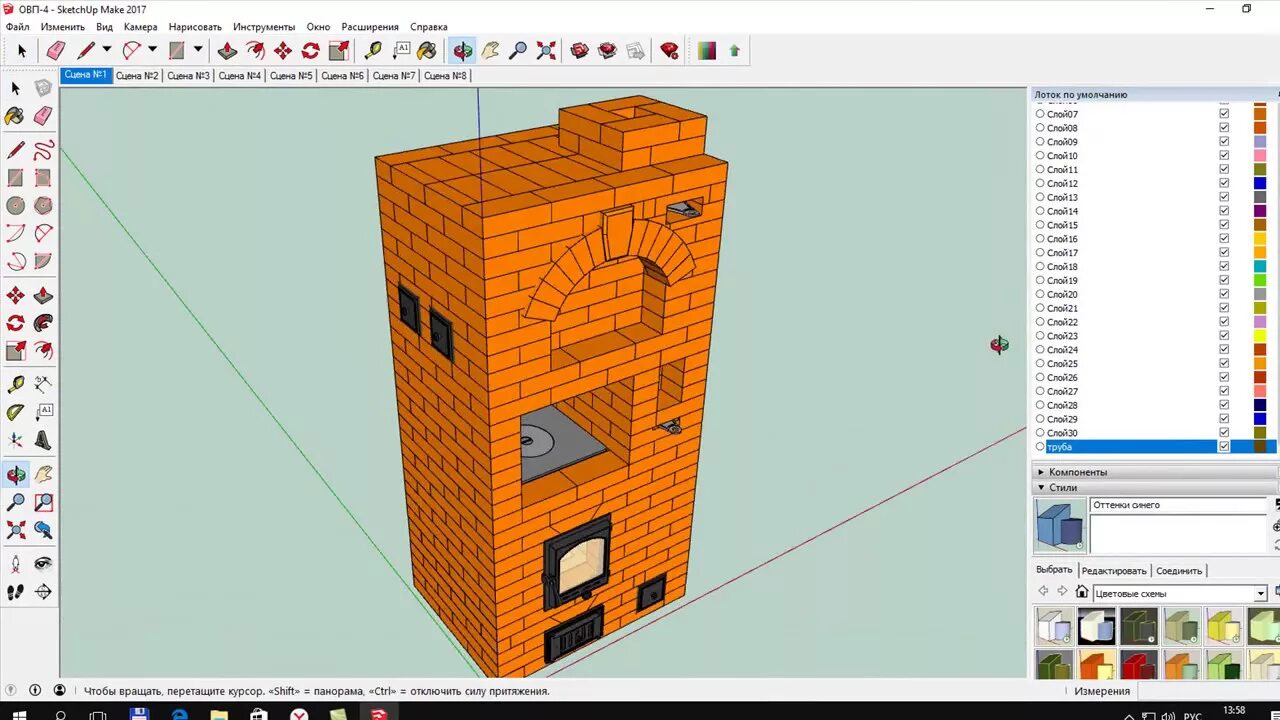The height and width of the screenshot is (720, 1280).
Task: Click the style name field Оттенки синего
Action: click(x=1178, y=506)
